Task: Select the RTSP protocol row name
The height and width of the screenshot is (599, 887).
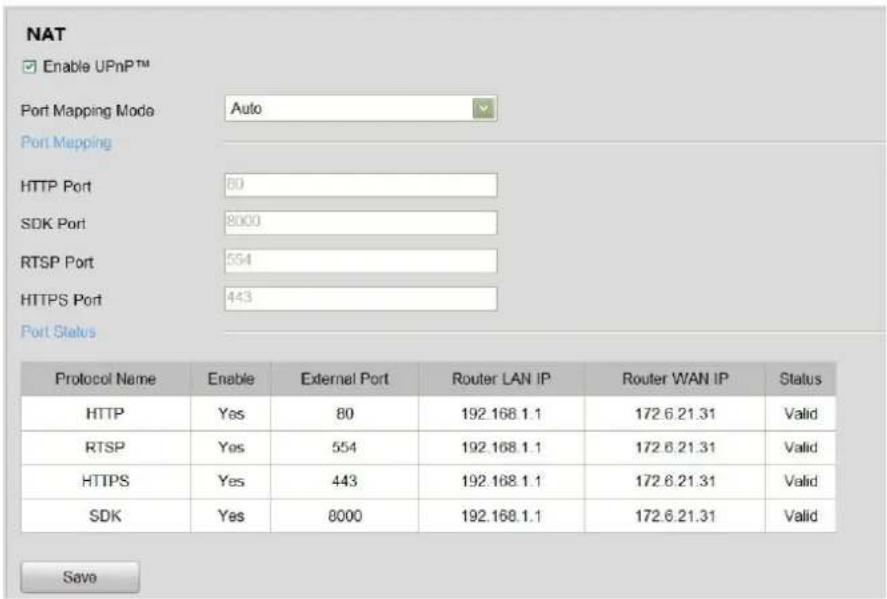Action: [105, 447]
